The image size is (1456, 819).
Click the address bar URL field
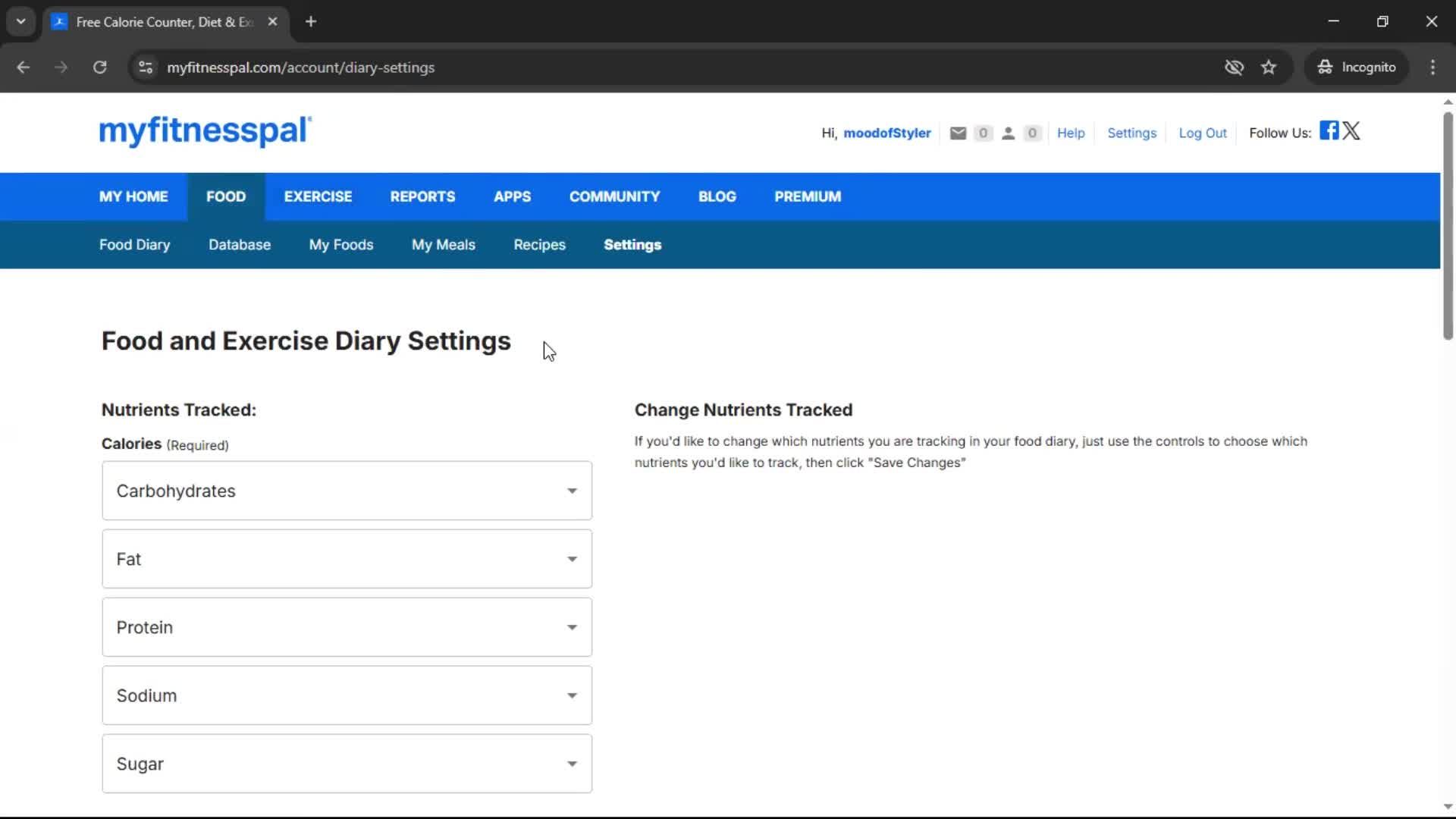(x=682, y=67)
